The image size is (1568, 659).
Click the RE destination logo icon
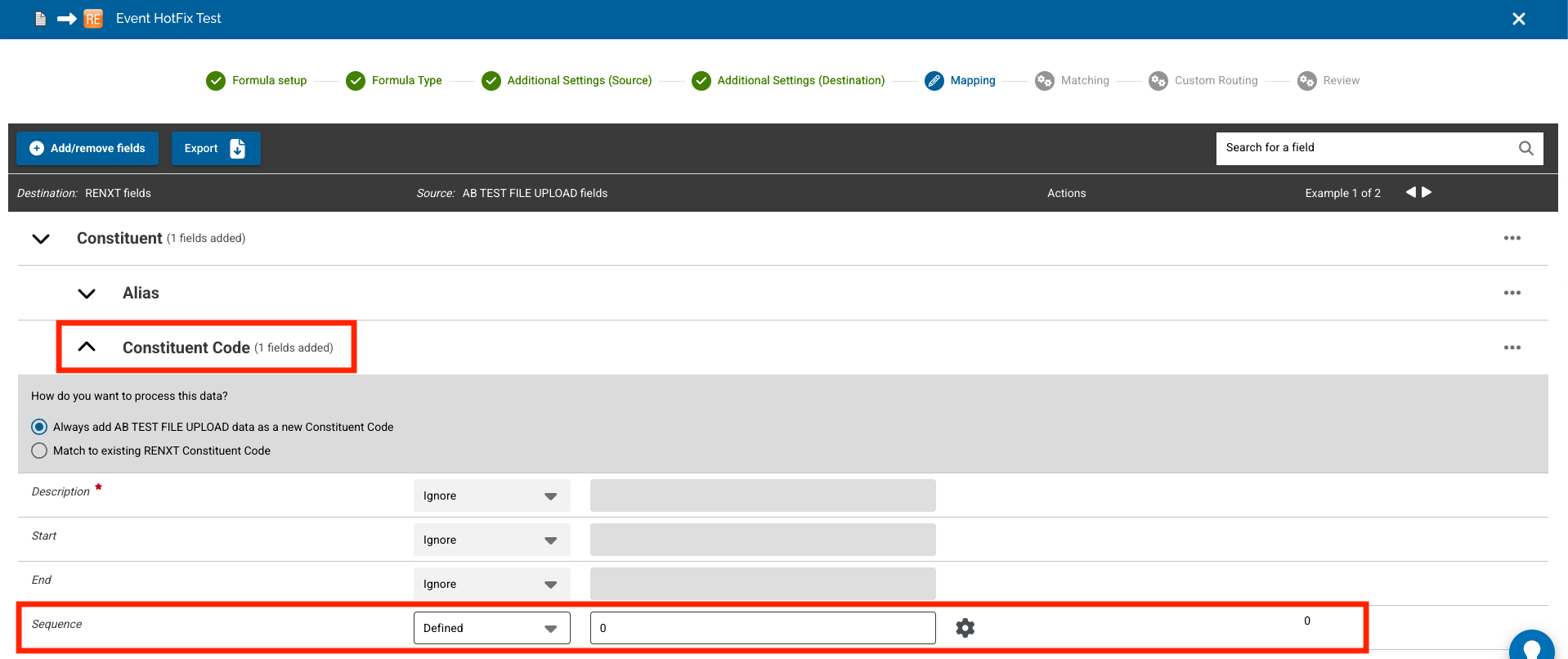(x=93, y=19)
